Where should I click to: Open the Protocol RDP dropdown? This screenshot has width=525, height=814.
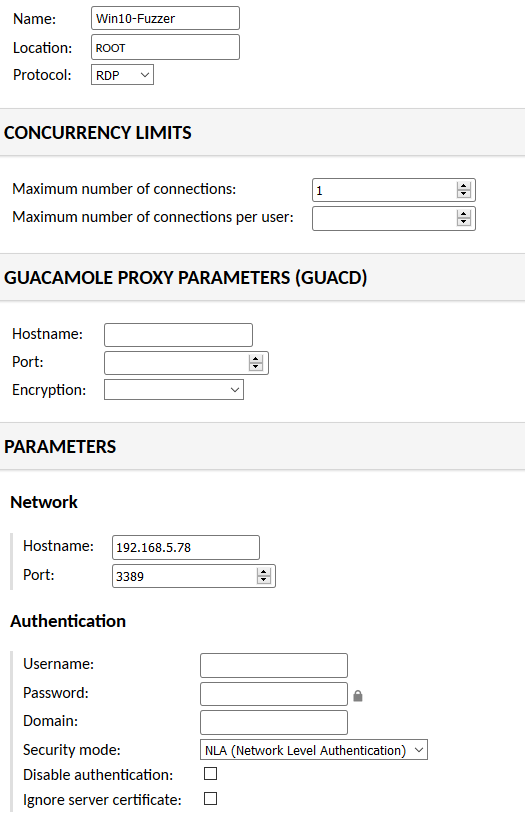pyautogui.click(x=122, y=75)
